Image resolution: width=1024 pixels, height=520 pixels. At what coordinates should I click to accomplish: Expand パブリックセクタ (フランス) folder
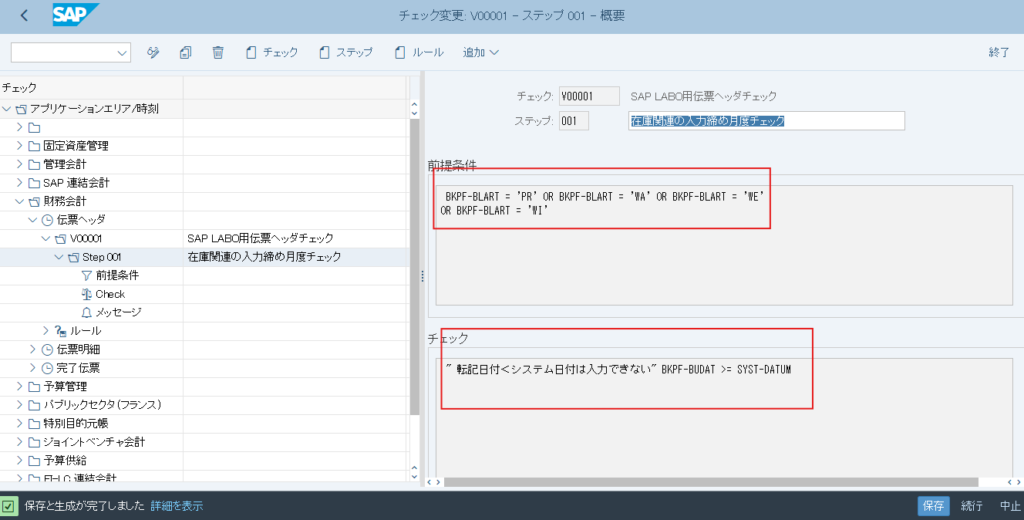20,404
